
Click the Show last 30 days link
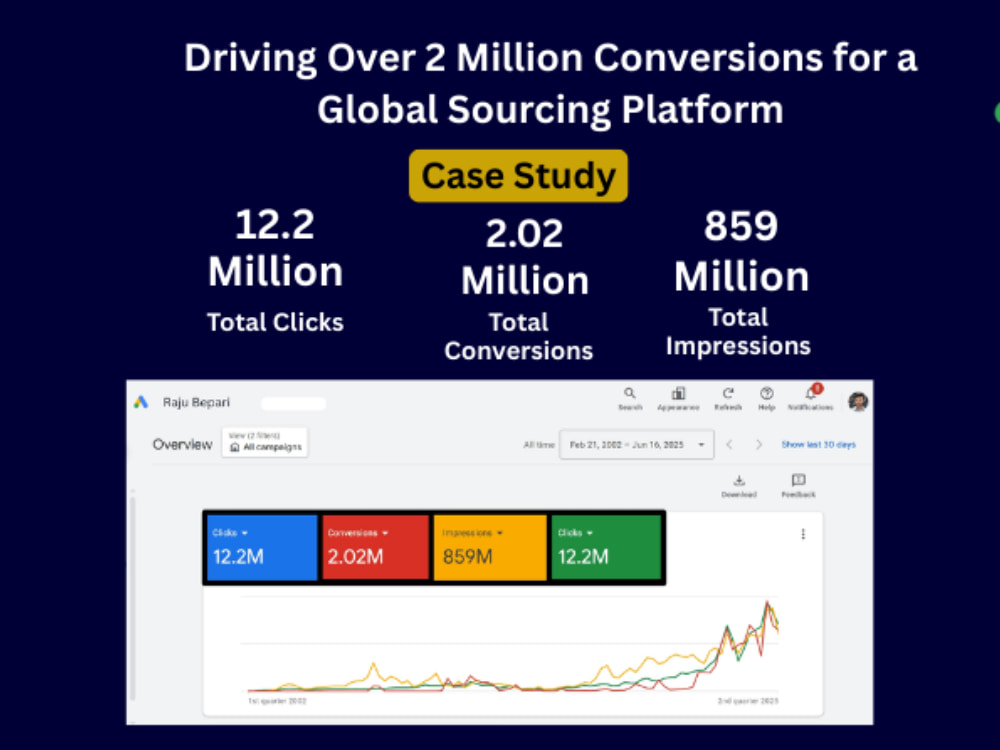(x=818, y=445)
